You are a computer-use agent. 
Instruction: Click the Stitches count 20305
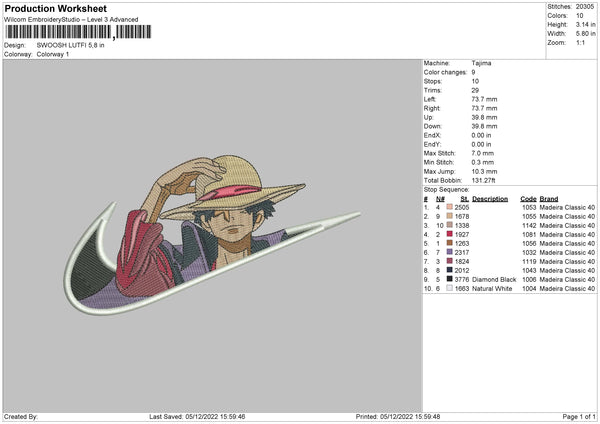pyautogui.click(x=585, y=7)
